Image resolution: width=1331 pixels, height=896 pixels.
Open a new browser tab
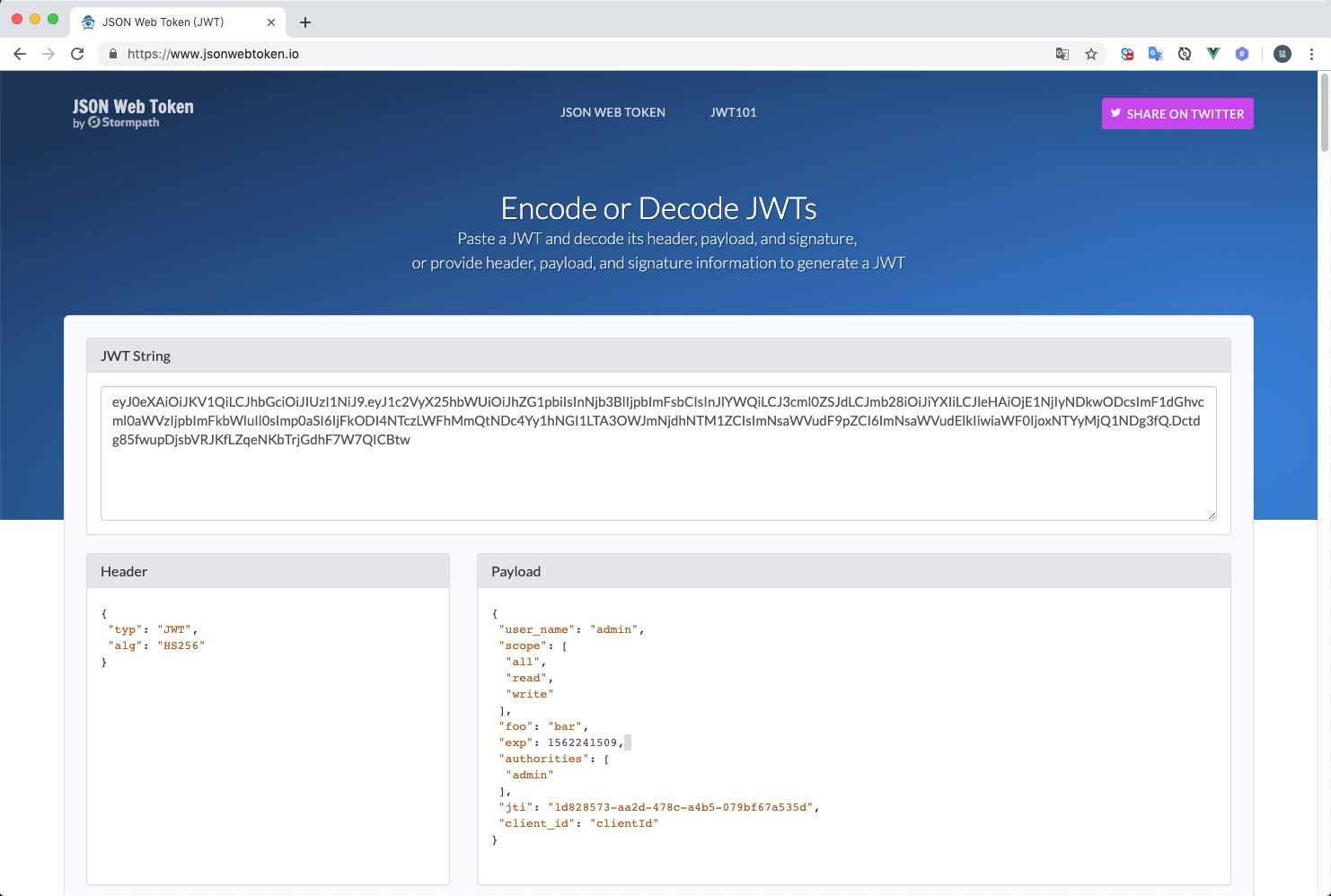pyautogui.click(x=305, y=22)
